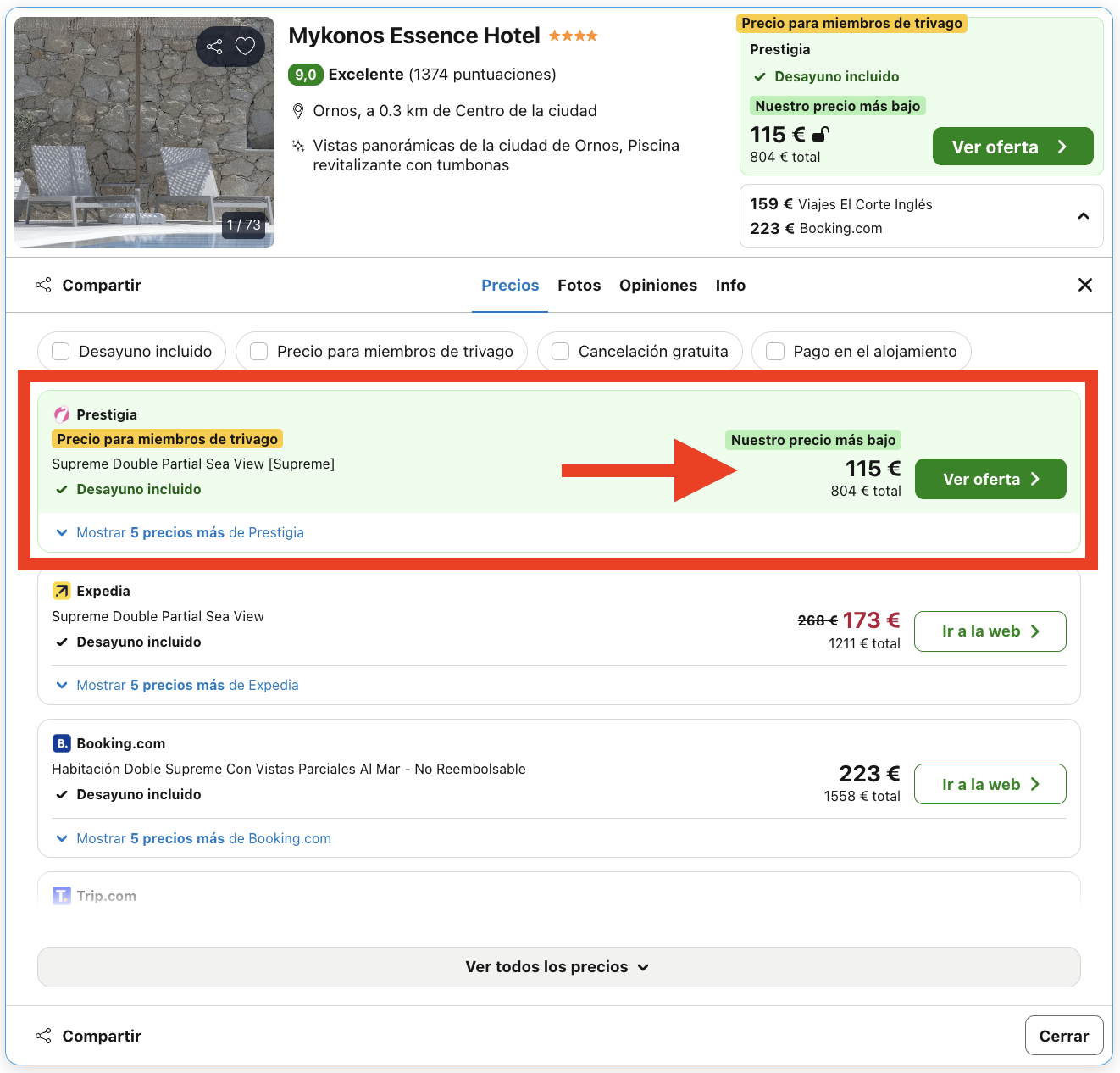Image resolution: width=1120 pixels, height=1073 pixels.
Task: Click the Expedia provider logo icon
Action: (x=62, y=591)
